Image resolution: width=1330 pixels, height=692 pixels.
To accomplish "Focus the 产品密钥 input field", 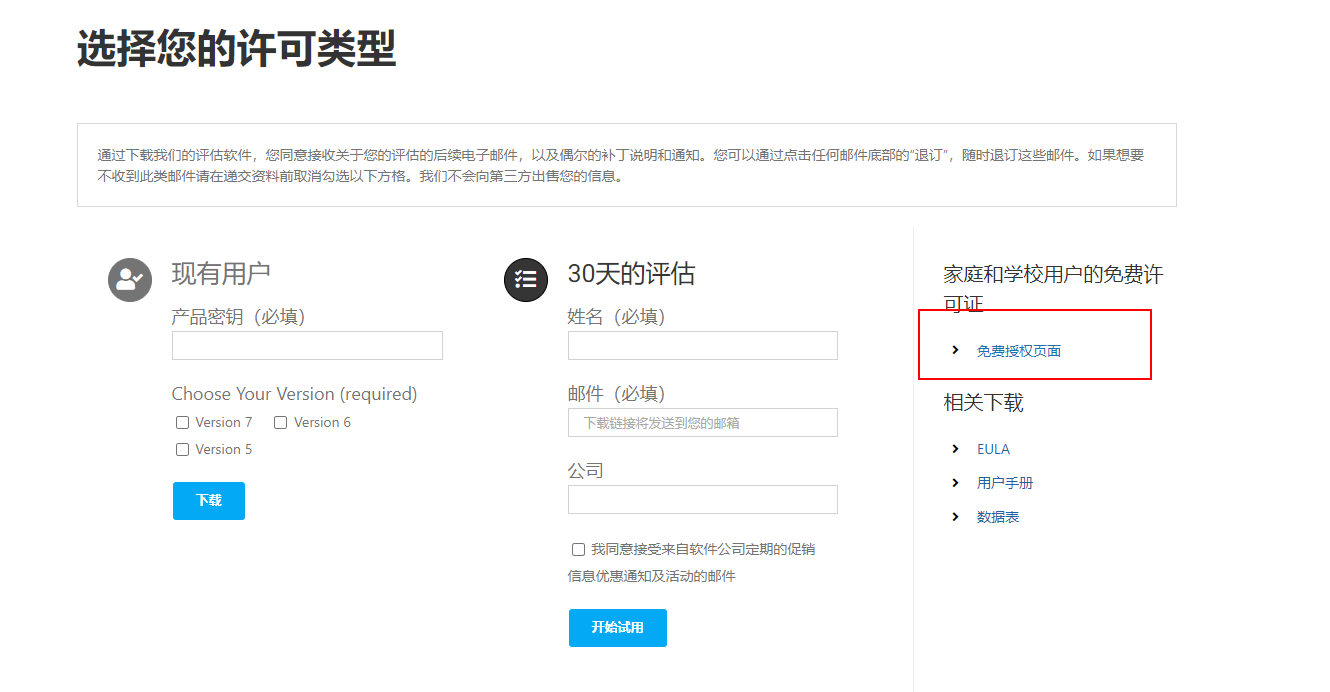I will [307, 346].
